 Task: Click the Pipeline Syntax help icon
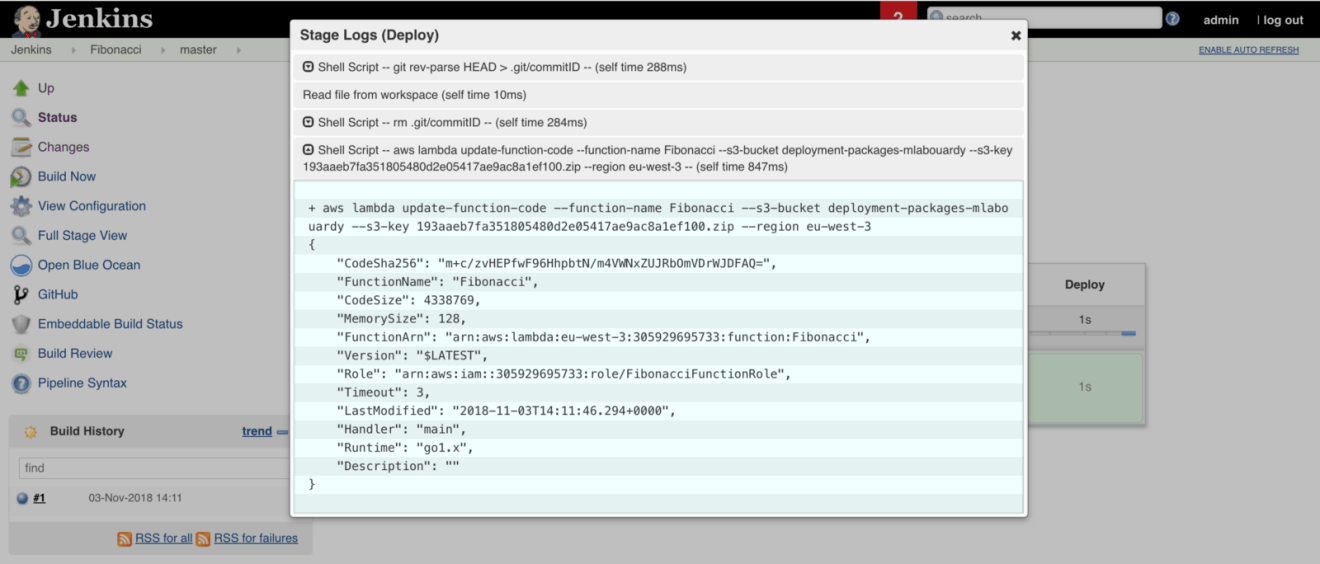[x=21, y=383]
